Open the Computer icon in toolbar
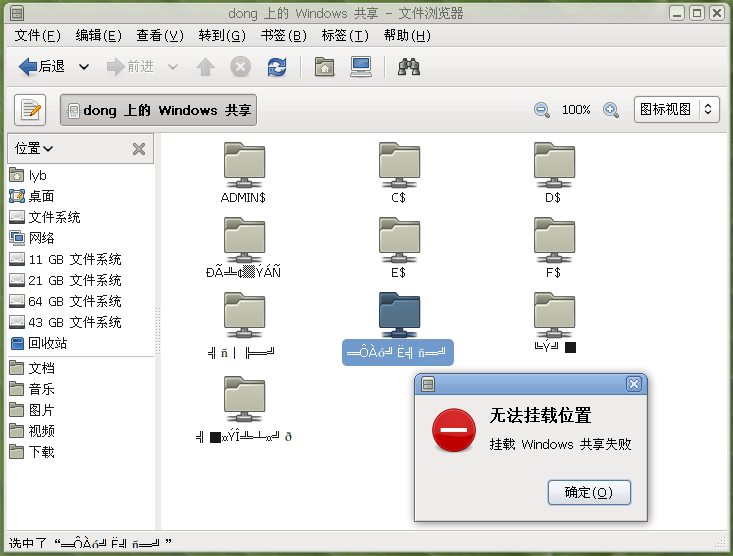The height and width of the screenshot is (556, 733). [x=361, y=67]
